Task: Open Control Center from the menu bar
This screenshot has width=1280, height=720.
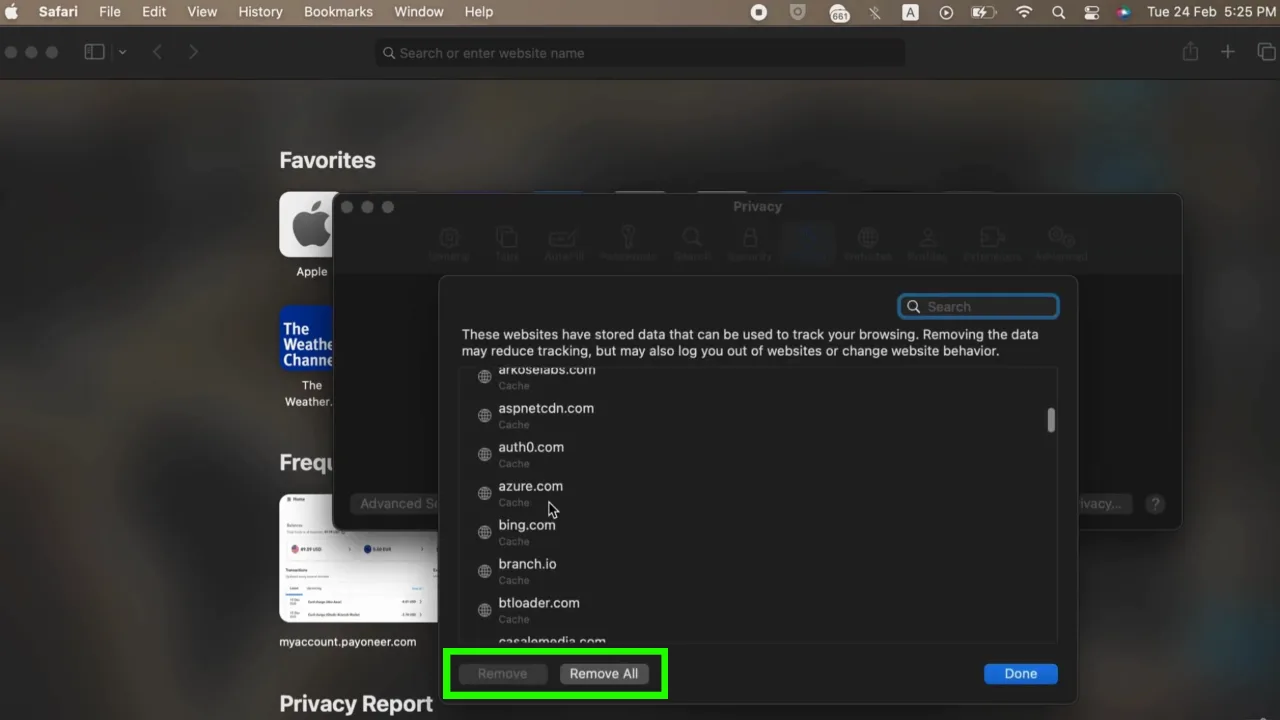Action: 1092,12
